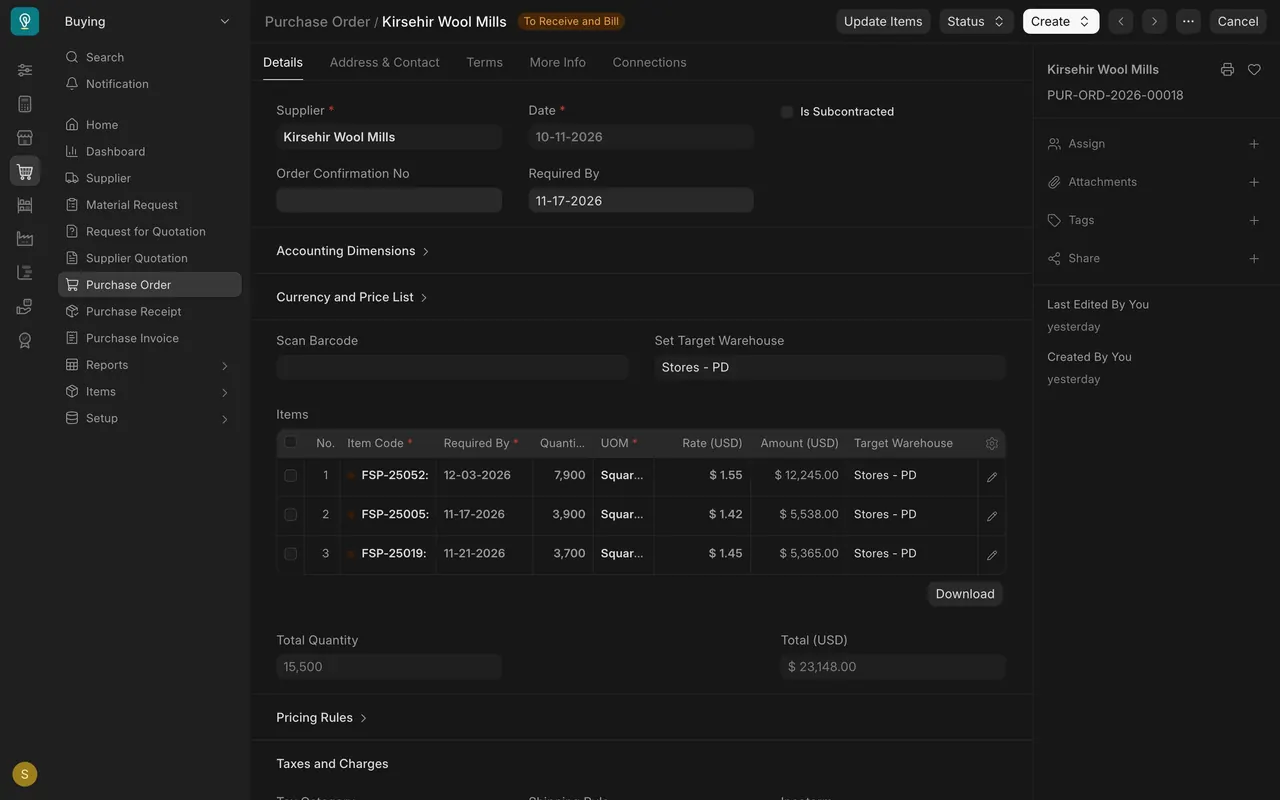
Task: Click the Scan Barcode input field
Action: 452,367
